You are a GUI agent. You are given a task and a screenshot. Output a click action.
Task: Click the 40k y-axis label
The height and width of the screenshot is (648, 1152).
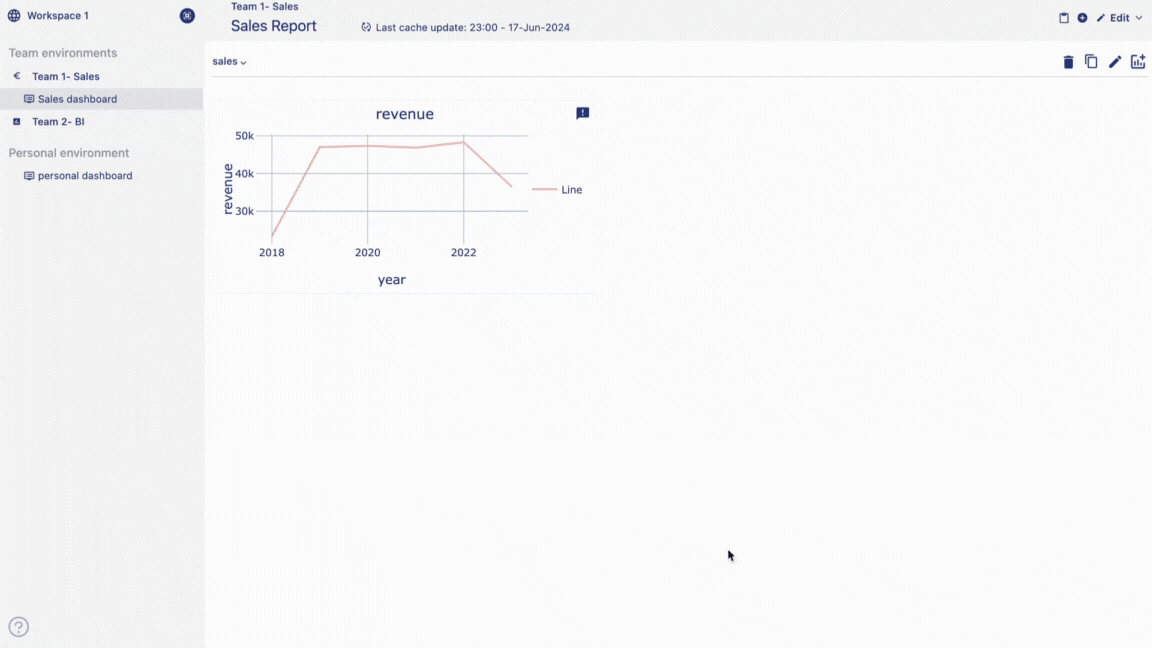pyautogui.click(x=245, y=173)
